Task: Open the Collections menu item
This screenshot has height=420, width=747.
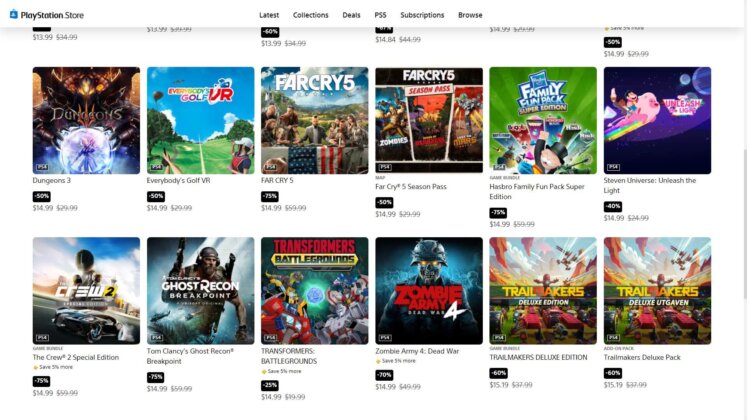Action: [x=311, y=15]
